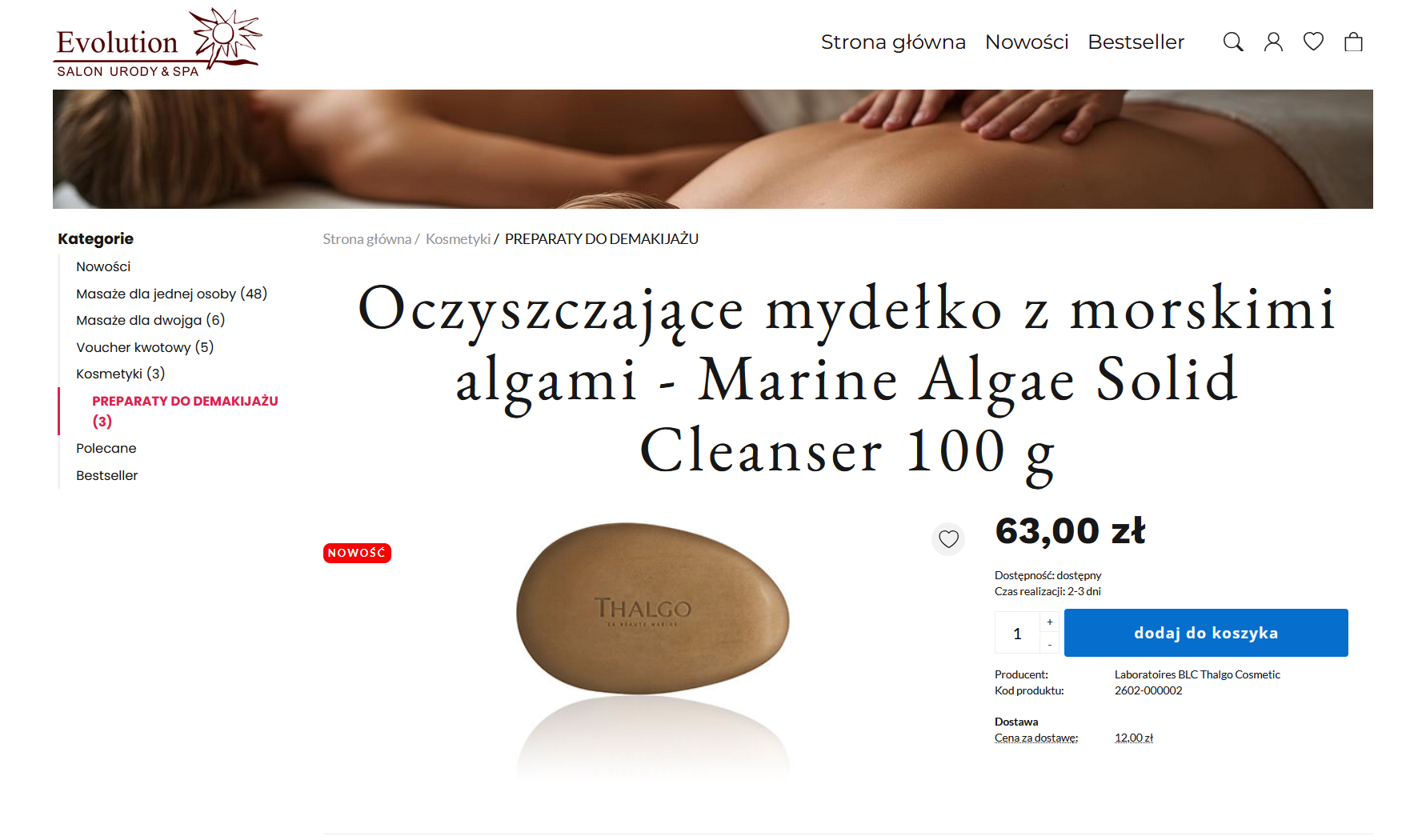Add product to favorites with heart button
This screenshot has width=1410, height=840.
click(x=948, y=539)
